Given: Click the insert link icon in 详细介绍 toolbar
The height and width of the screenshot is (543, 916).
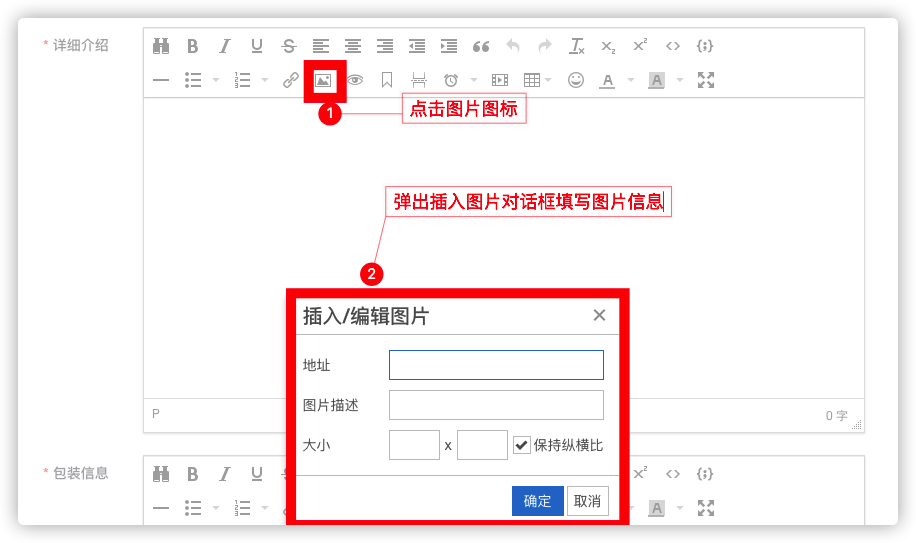Looking at the screenshot, I should pyautogui.click(x=291, y=80).
